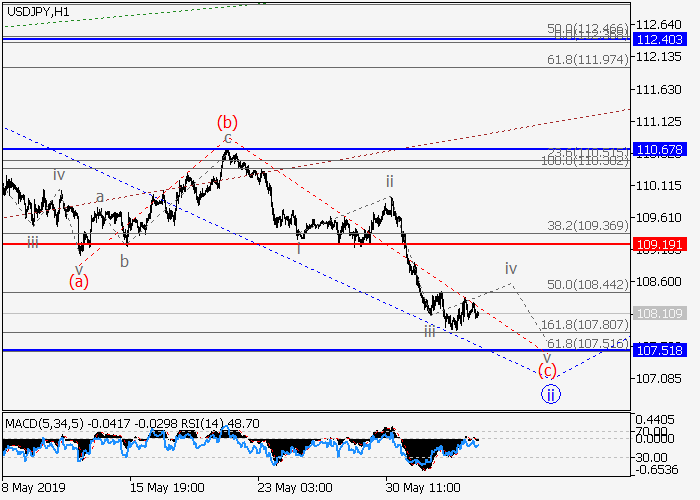Select the 38.2(109.369) Fibonacci level label
The image size is (700, 500).
click(x=587, y=225)
